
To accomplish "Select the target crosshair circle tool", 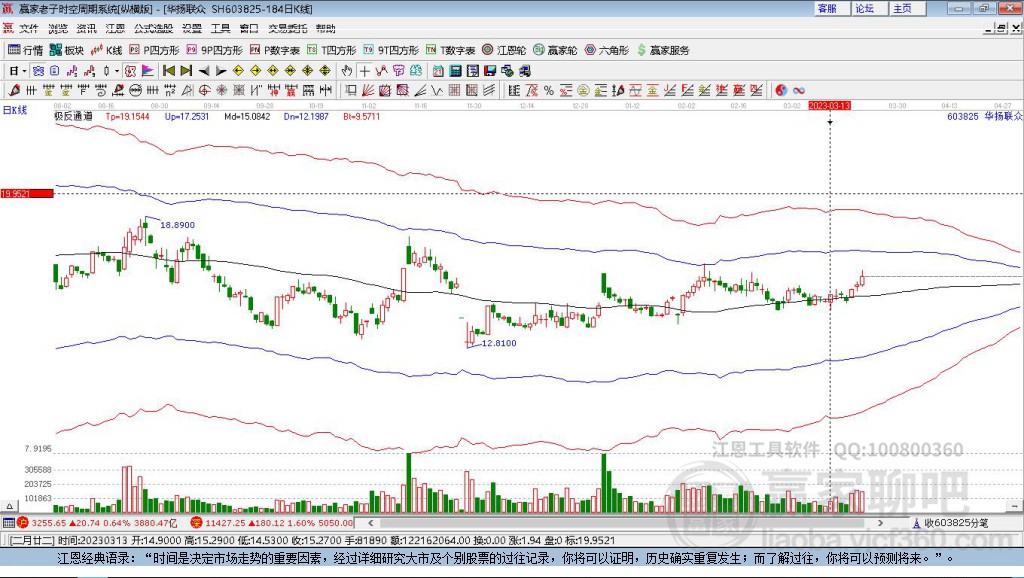I will point(204,90).
